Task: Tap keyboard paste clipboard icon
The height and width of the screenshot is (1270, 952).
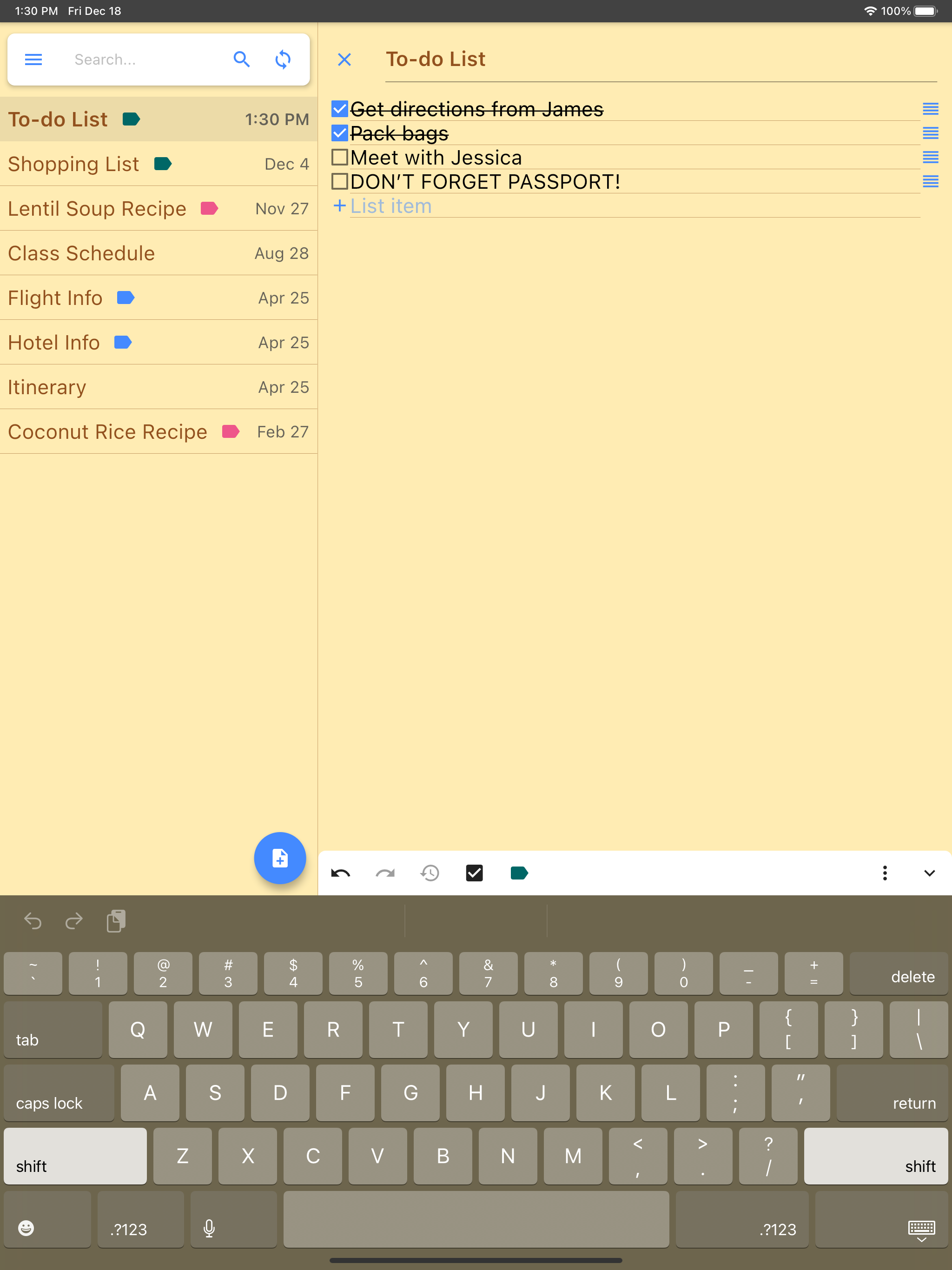Action: pyautogui.click(x=116, y=921)
